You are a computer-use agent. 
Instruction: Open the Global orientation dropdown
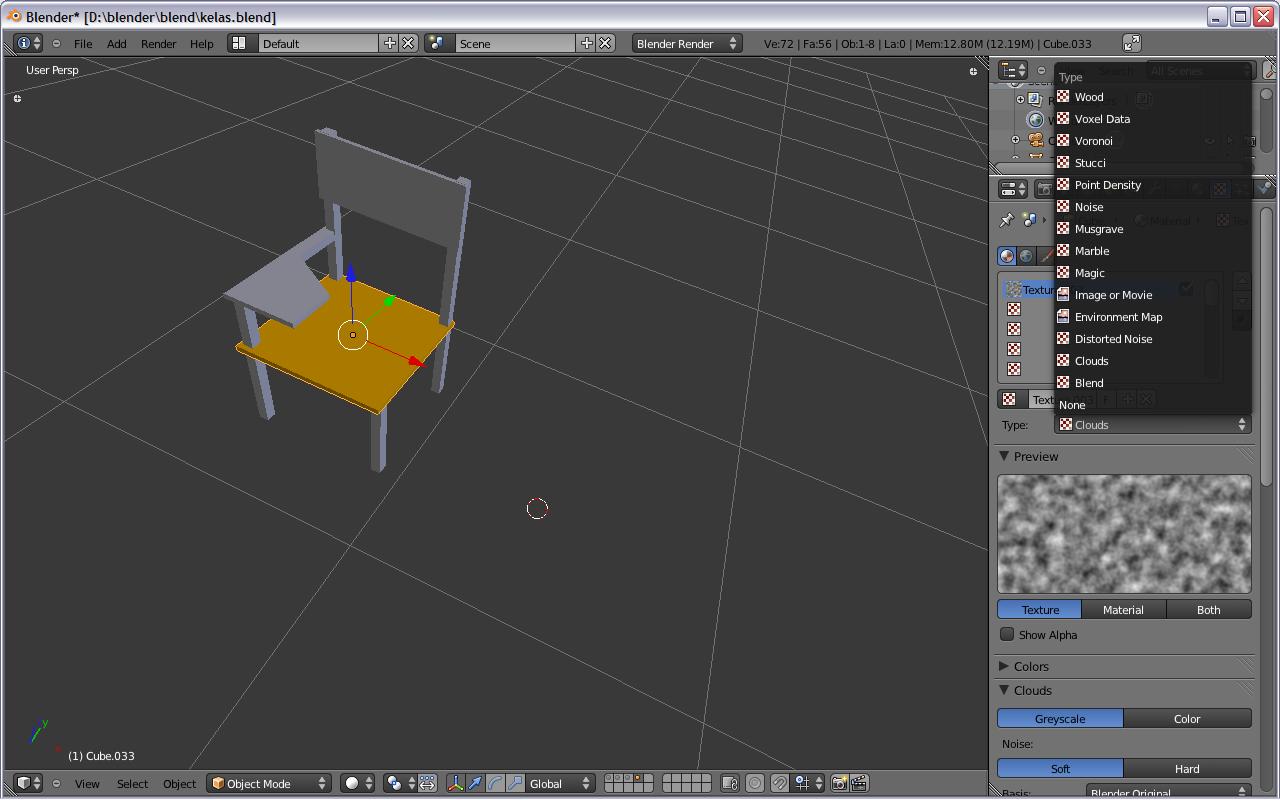pos(560,783)
